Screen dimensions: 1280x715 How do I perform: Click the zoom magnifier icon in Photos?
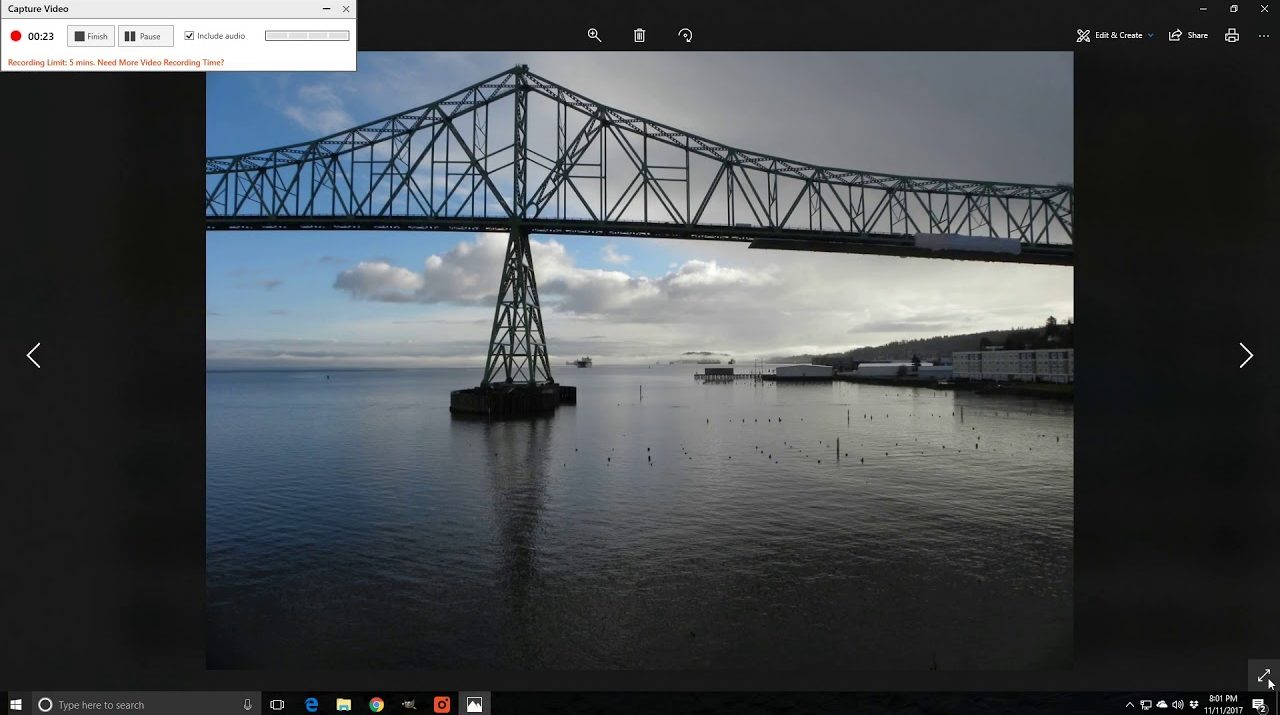point(594,35)
